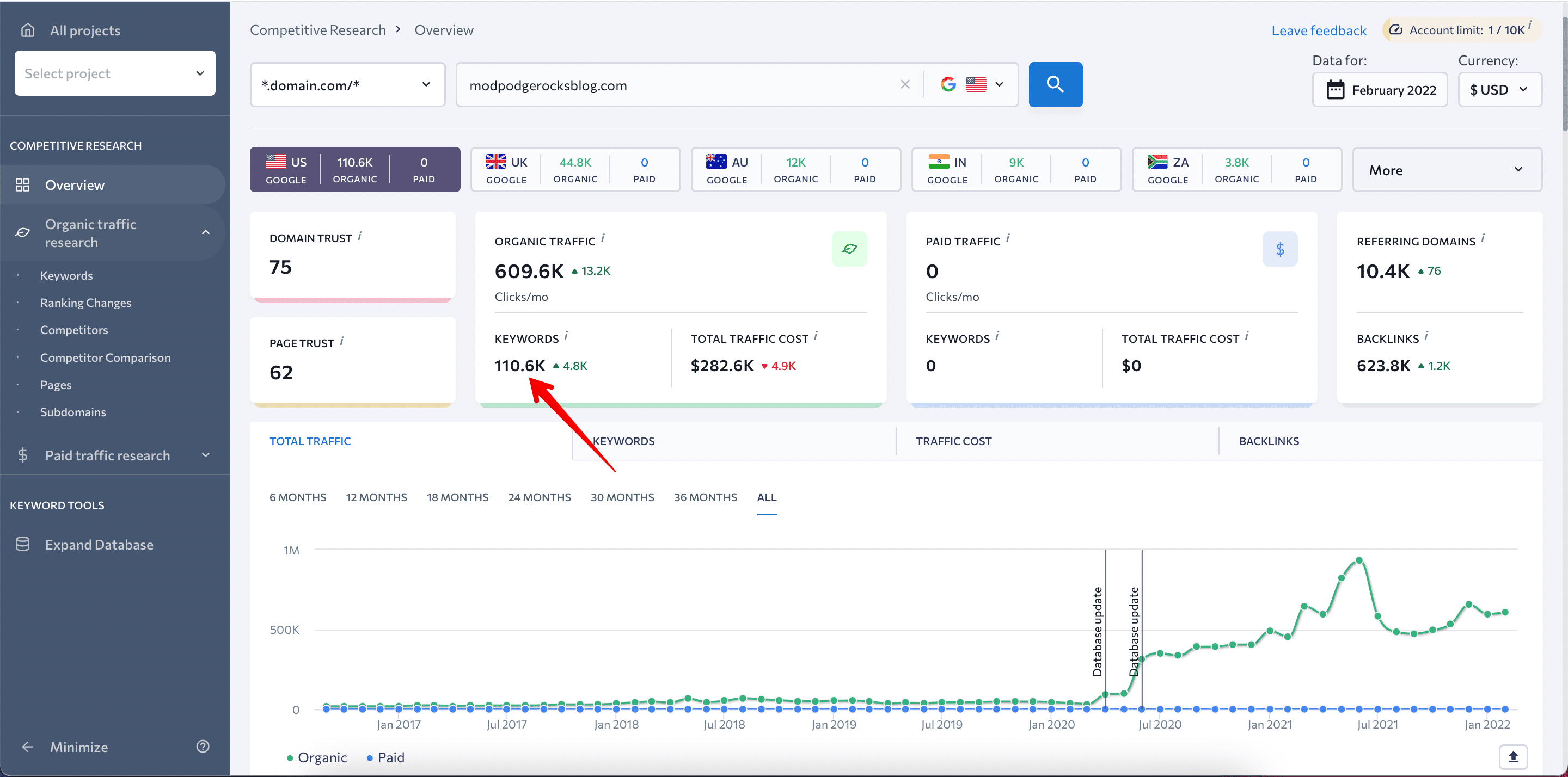The image size is (1568, 777).
Task: Select the UK Google region card
Action: pyautogui.click(x=575, y=170)
